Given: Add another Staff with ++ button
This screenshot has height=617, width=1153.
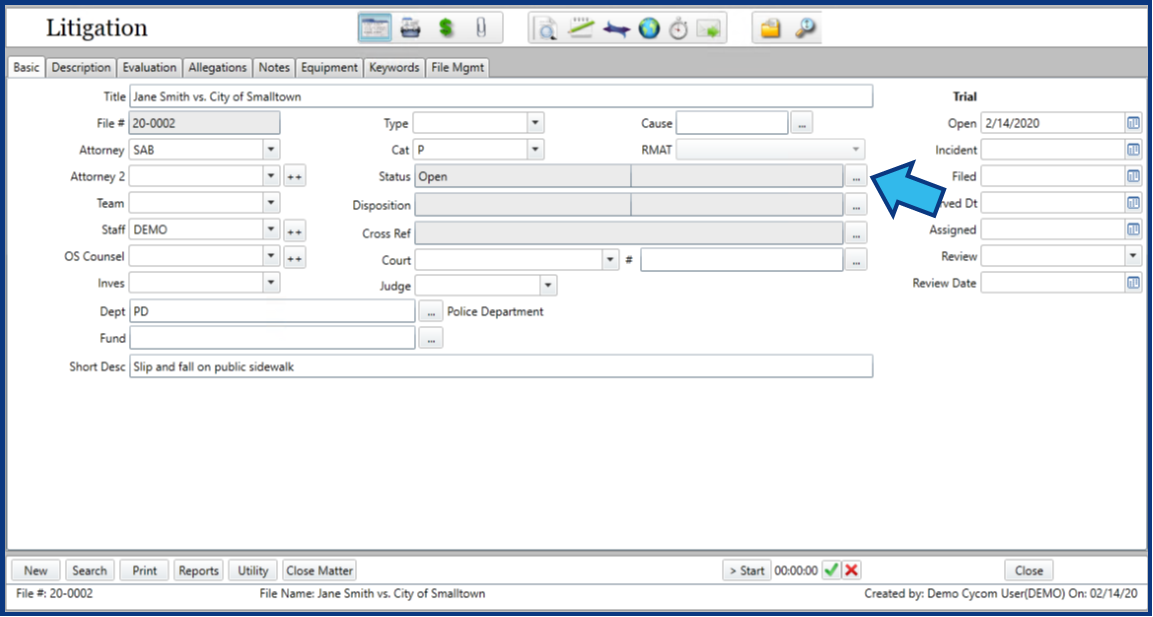Looking at the screenshot, I should coord(295,231).
